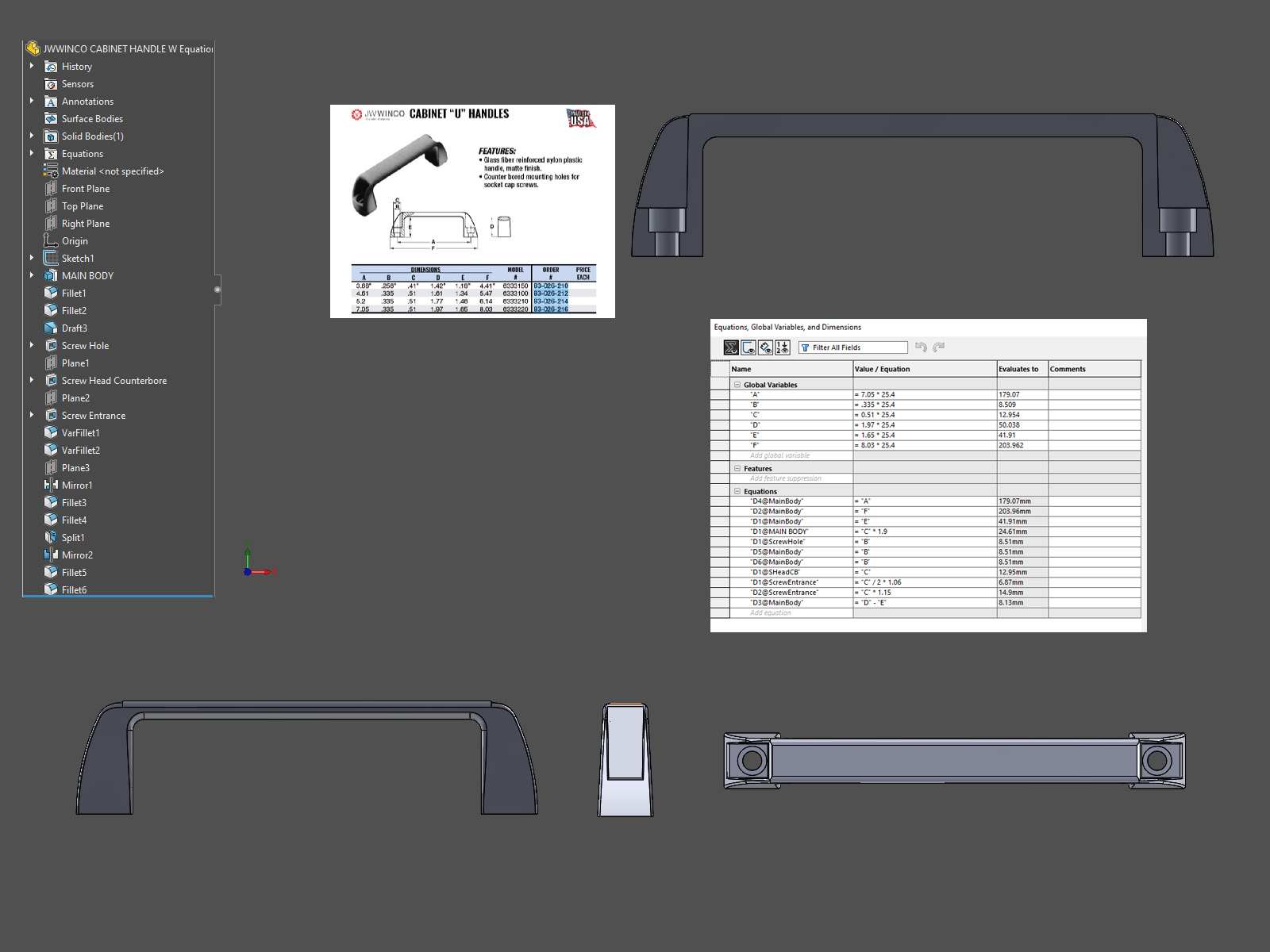The height and width of the screenshot is (952, 1270).
Task: Switch to Sketch Equation View
Action: (749, 347)
